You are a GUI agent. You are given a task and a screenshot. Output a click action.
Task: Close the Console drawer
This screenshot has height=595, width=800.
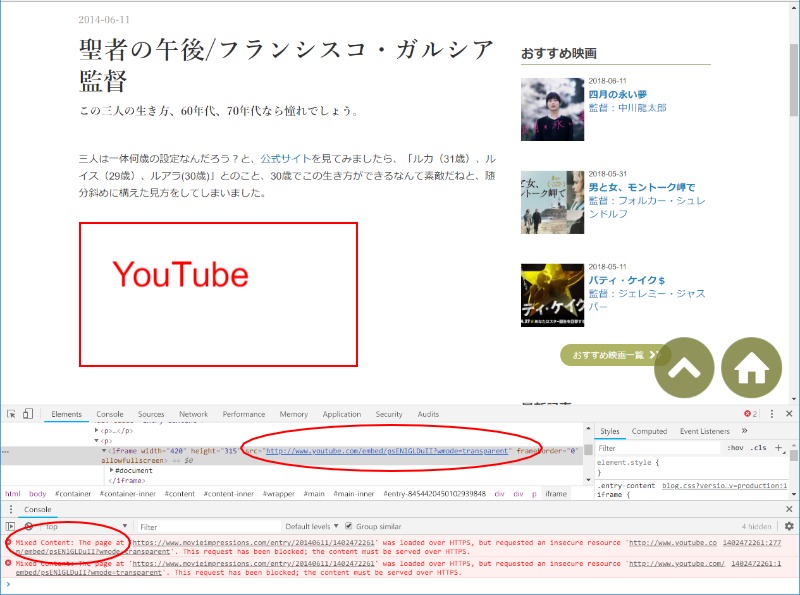click(789, 509)
